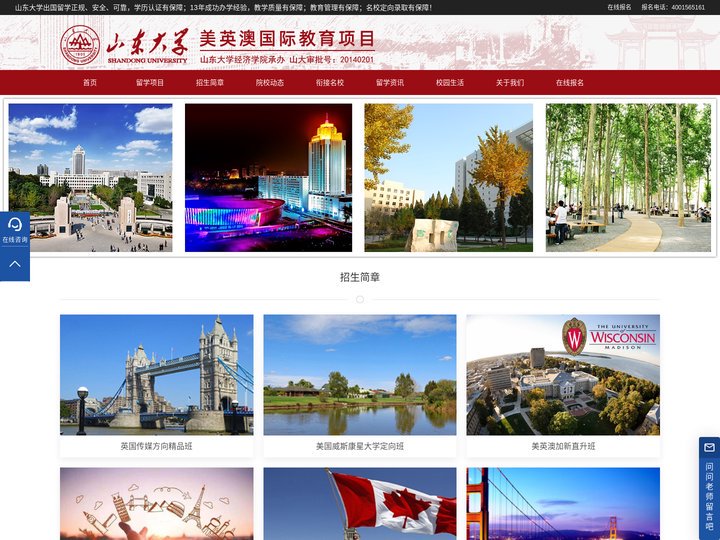Click the Wisconsin Madison campus thumbnail
Screen dimensions: 720x540
click(563, 375)
